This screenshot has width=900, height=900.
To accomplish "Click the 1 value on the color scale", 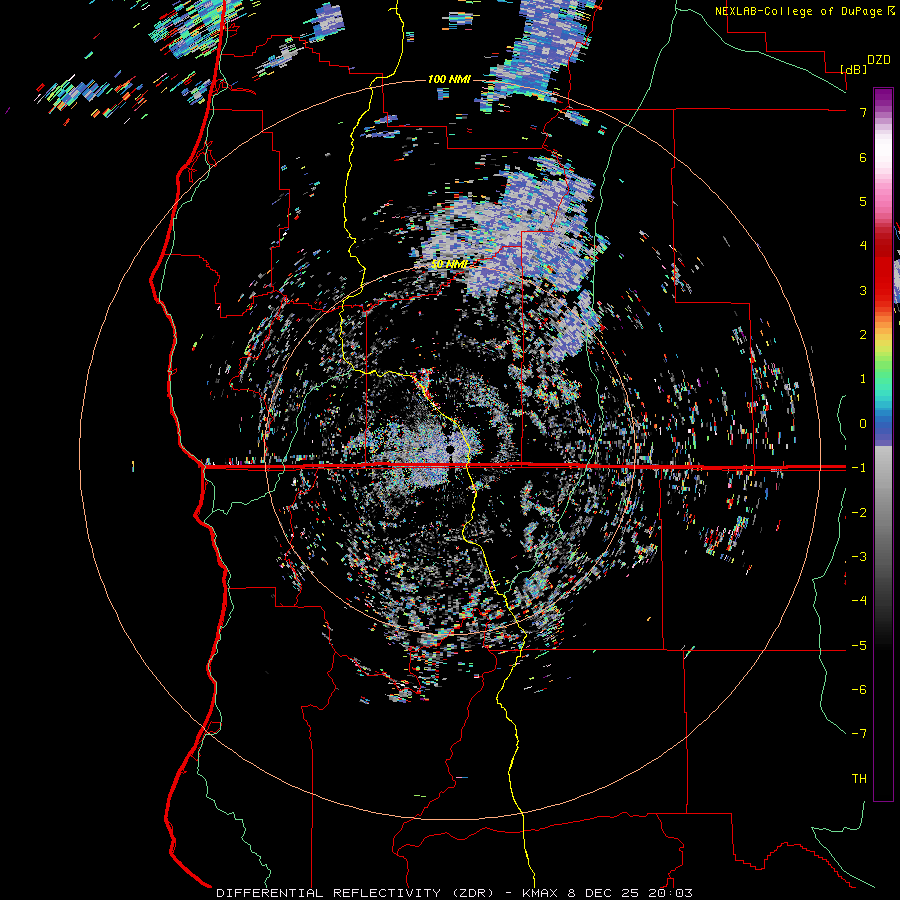I will pos(863,379).
